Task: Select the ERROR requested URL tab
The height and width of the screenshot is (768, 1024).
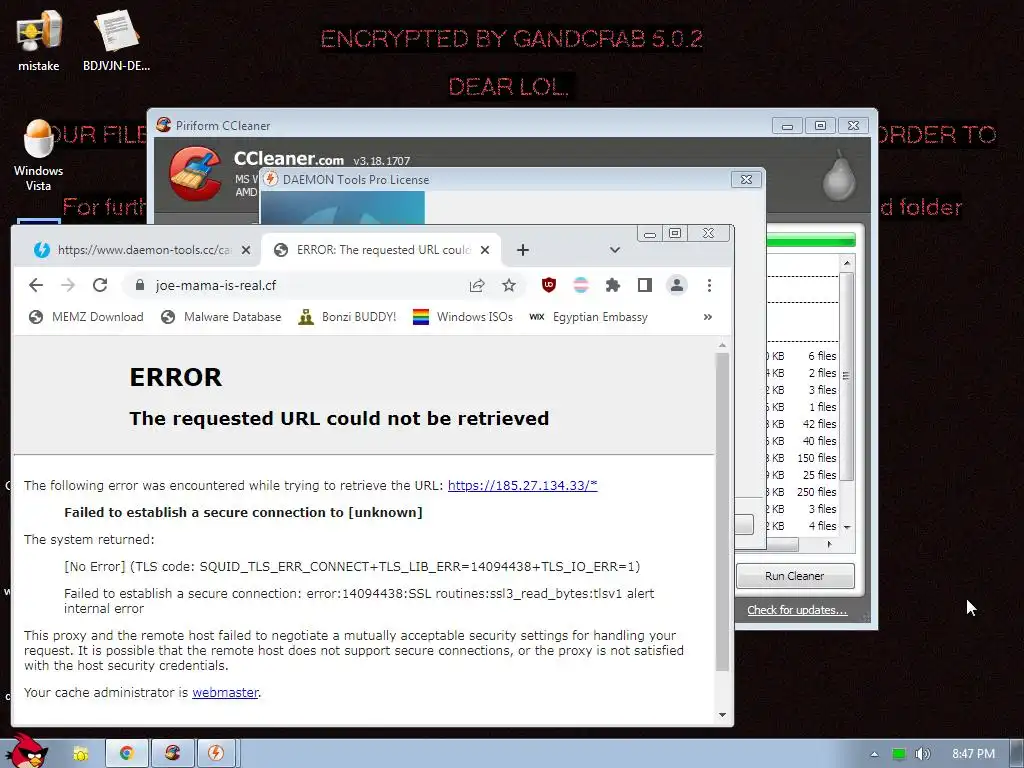Action: click(381, 250)
